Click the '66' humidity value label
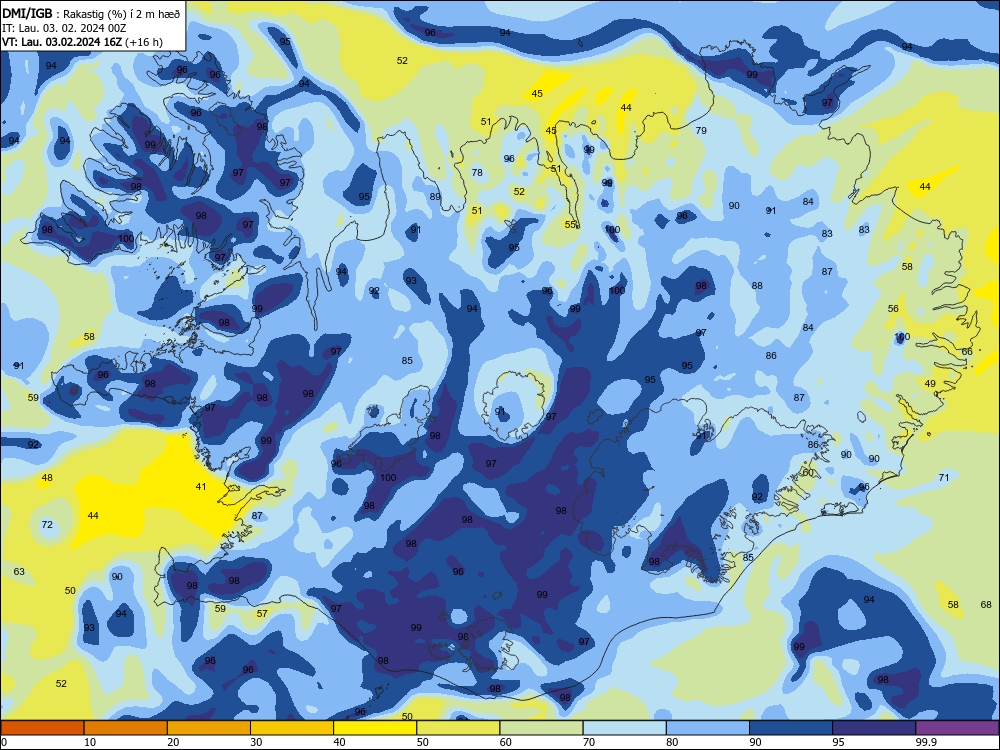This screenshot has height=750, width=1000. point(967,351)
